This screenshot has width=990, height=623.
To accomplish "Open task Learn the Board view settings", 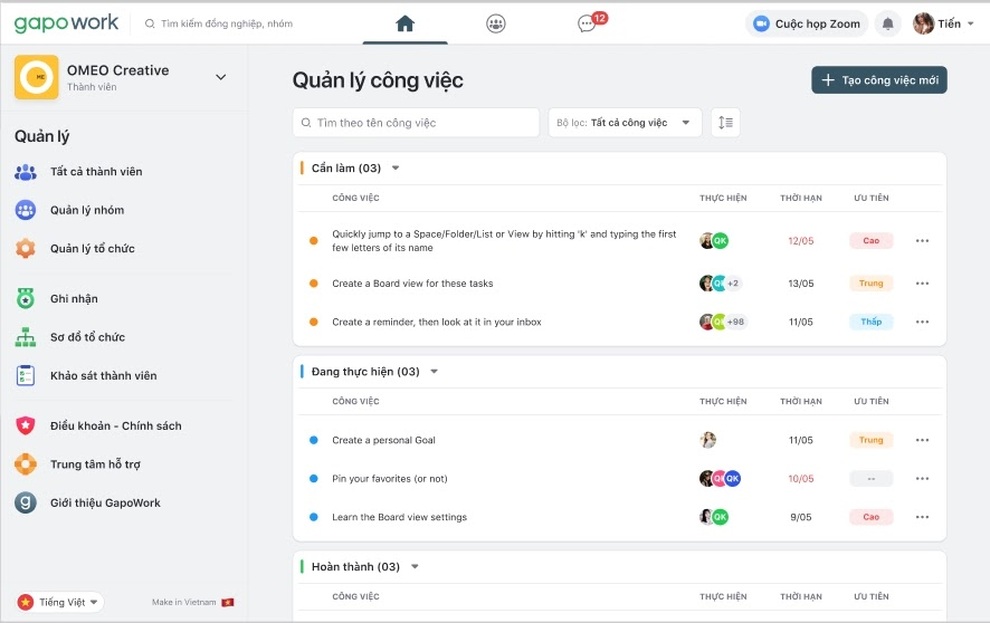I will pos(400,517).
